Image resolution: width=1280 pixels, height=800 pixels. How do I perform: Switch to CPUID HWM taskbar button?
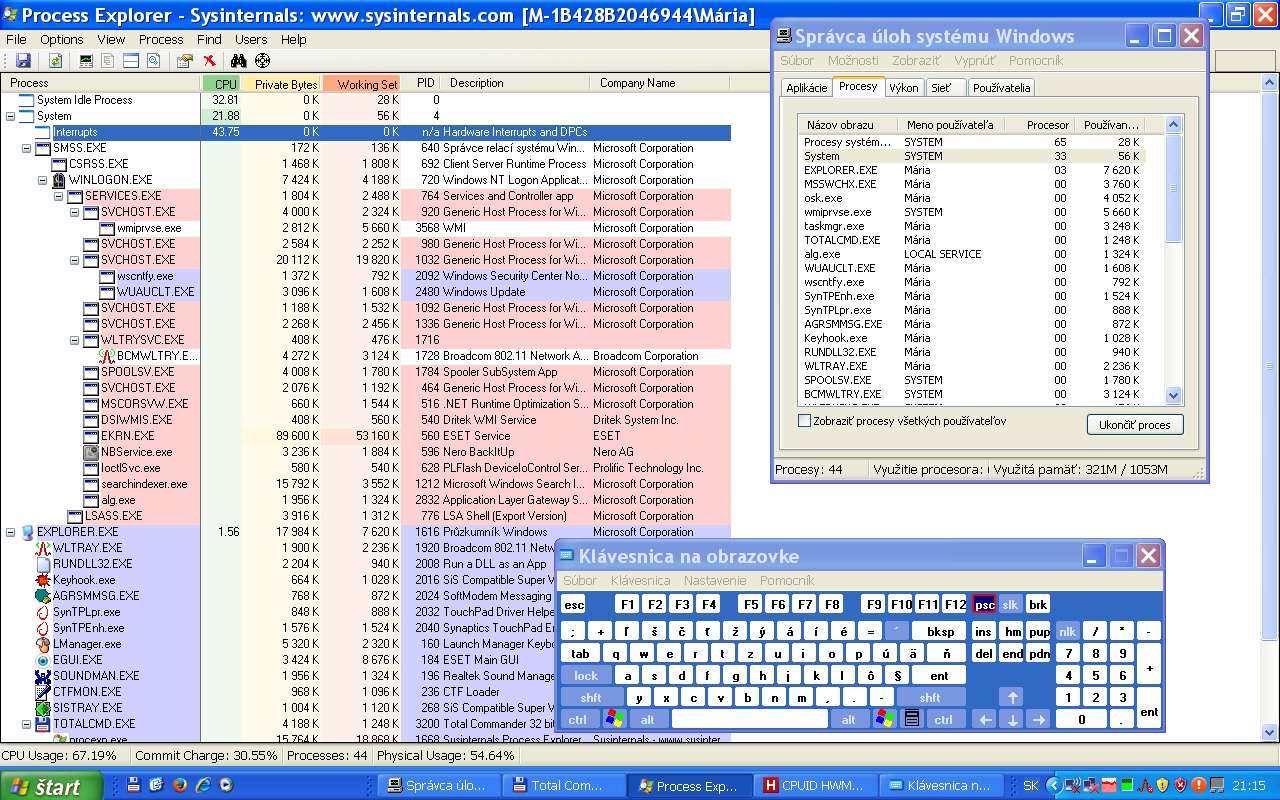tap(814, 786)
